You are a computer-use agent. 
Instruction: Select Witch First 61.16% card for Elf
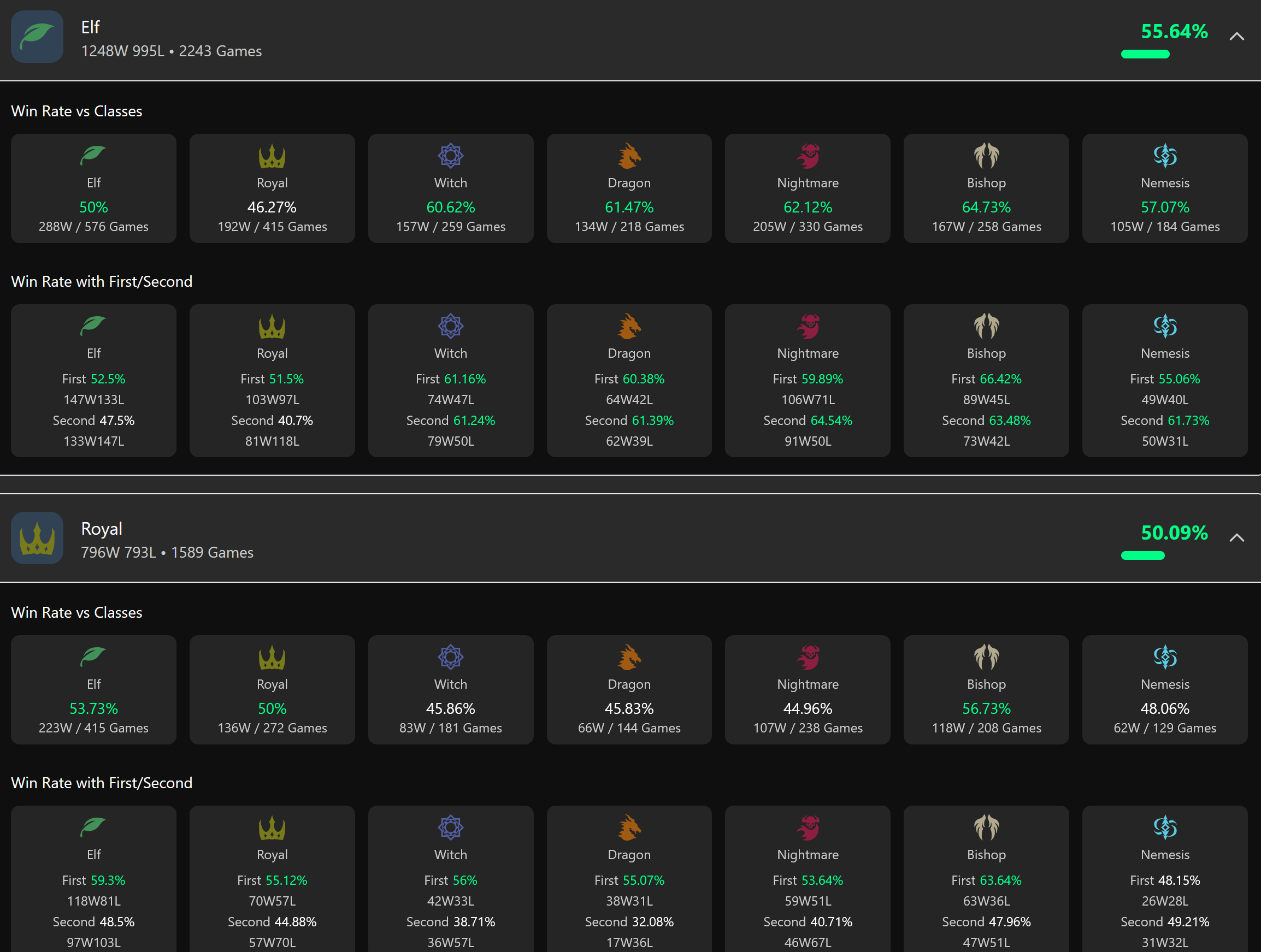pos(450,381)
